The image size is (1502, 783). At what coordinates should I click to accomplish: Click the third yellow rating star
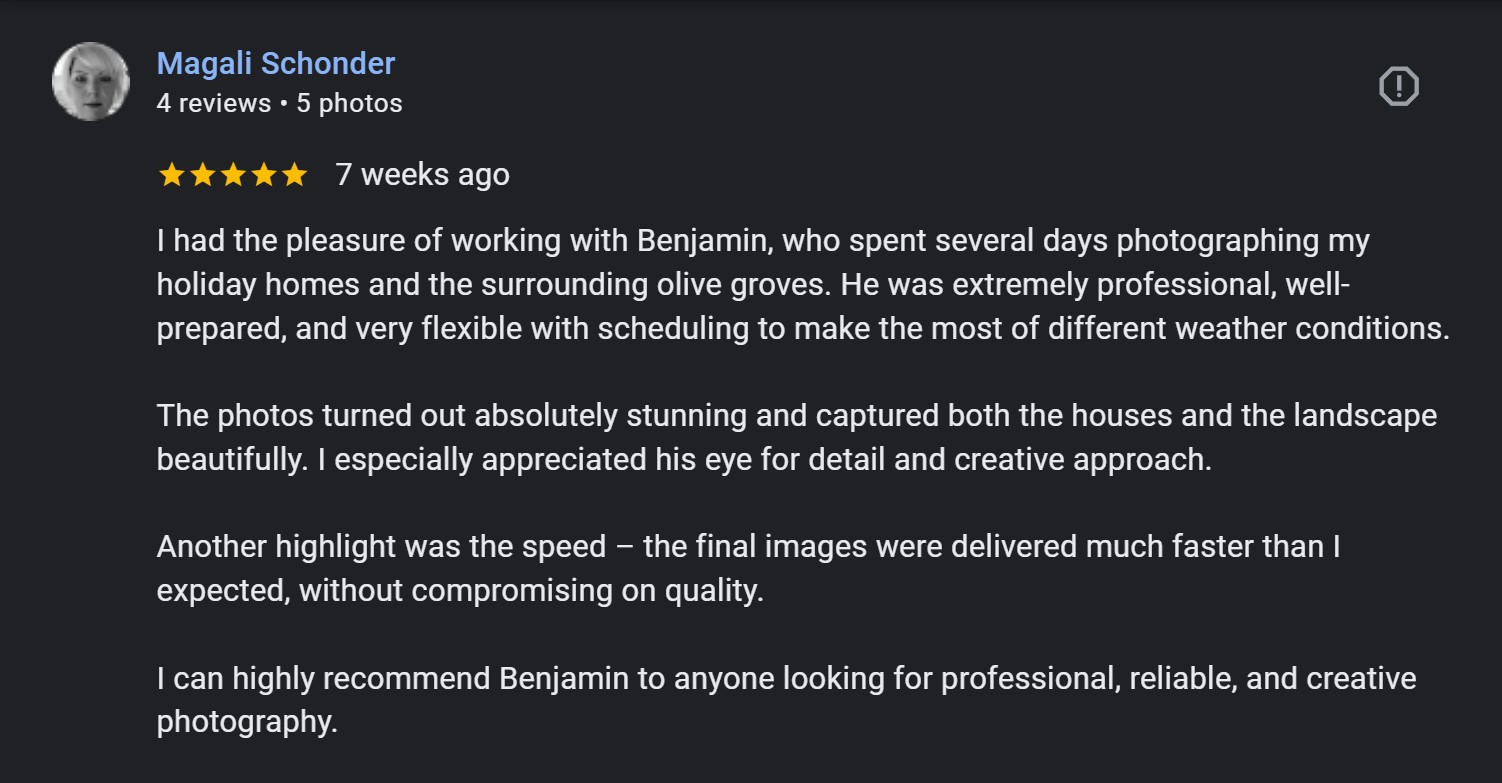233,175
